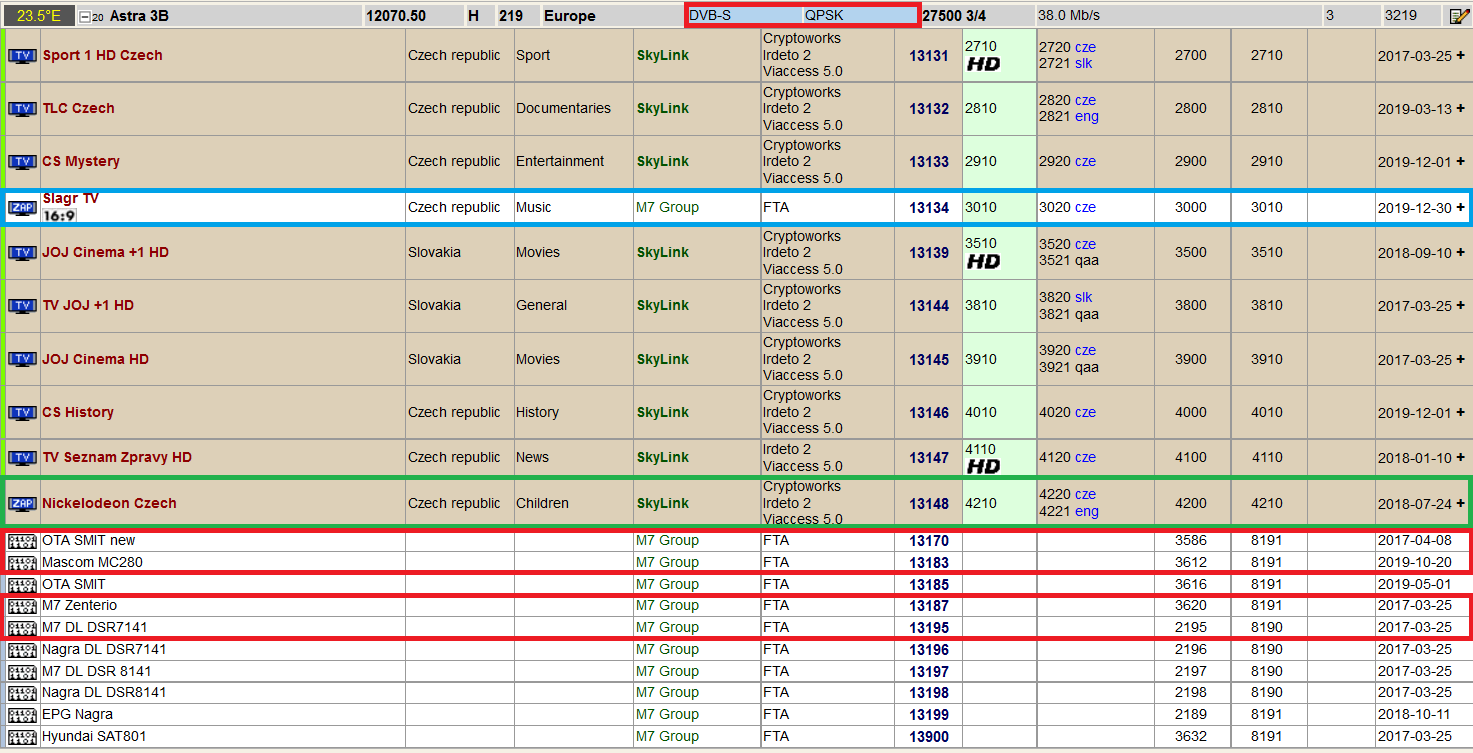Click the Astra 3B satellite name

point(139,16)
